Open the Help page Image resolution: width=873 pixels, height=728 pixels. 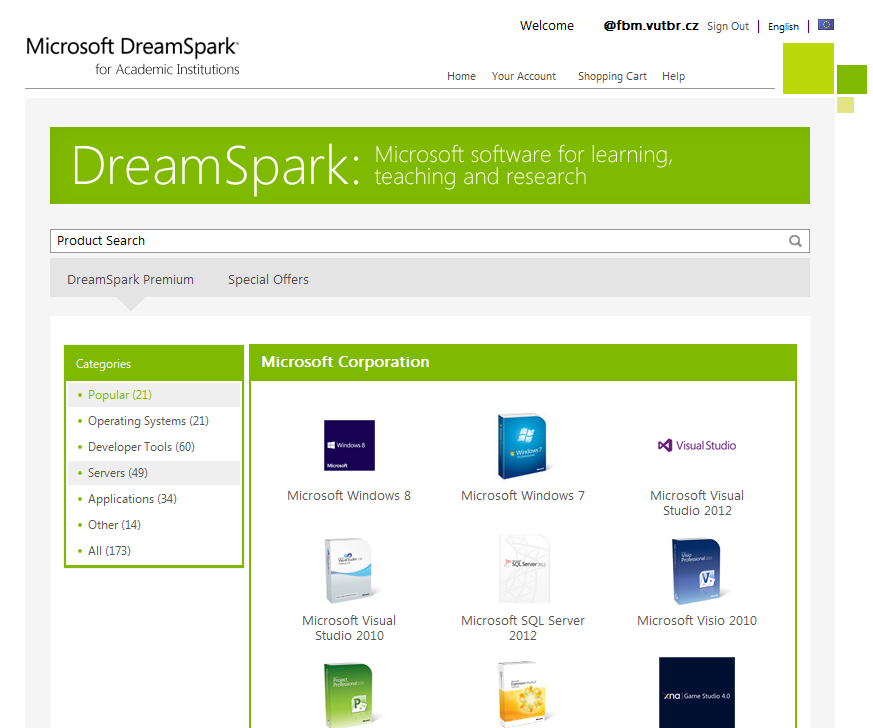tap(673, 76)
